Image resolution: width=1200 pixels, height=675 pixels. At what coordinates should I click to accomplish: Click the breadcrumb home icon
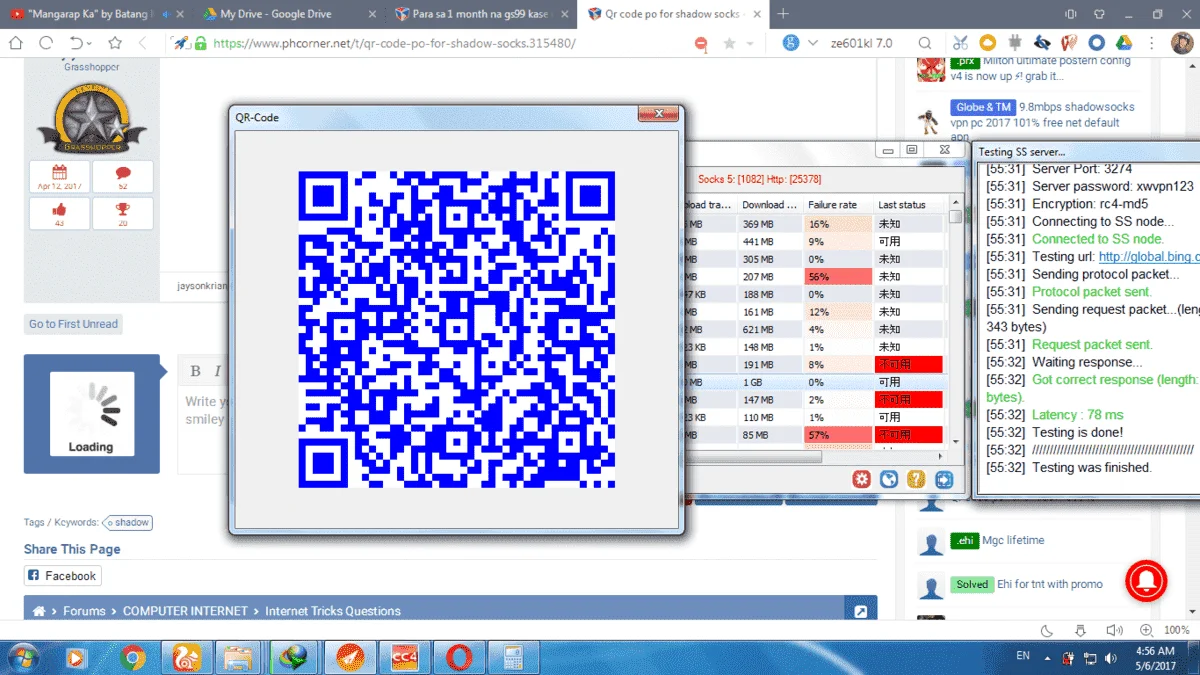39,611
